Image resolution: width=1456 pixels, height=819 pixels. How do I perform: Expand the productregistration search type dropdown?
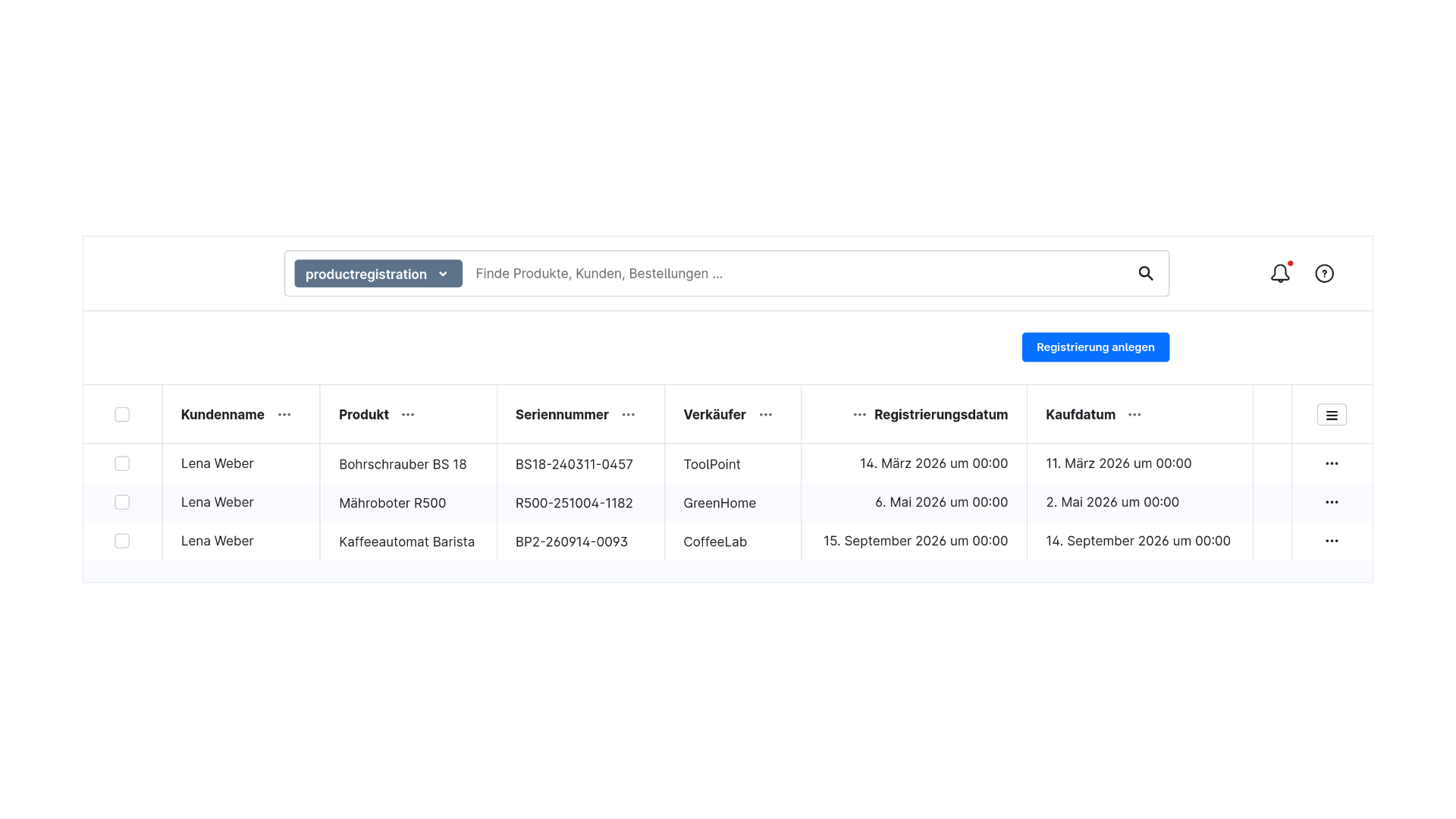point(378,274)
